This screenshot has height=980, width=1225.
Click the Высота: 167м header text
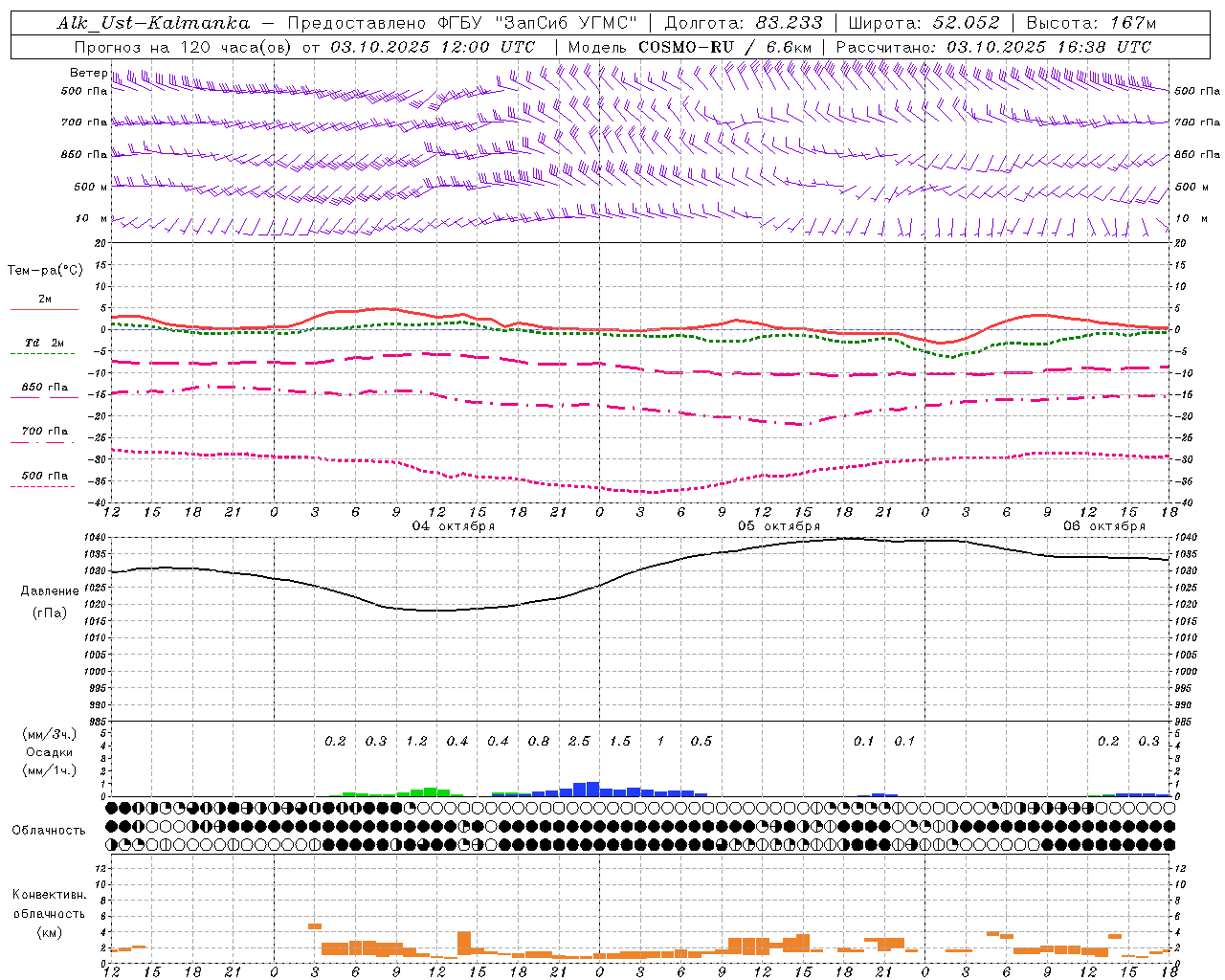[1091, 23]
